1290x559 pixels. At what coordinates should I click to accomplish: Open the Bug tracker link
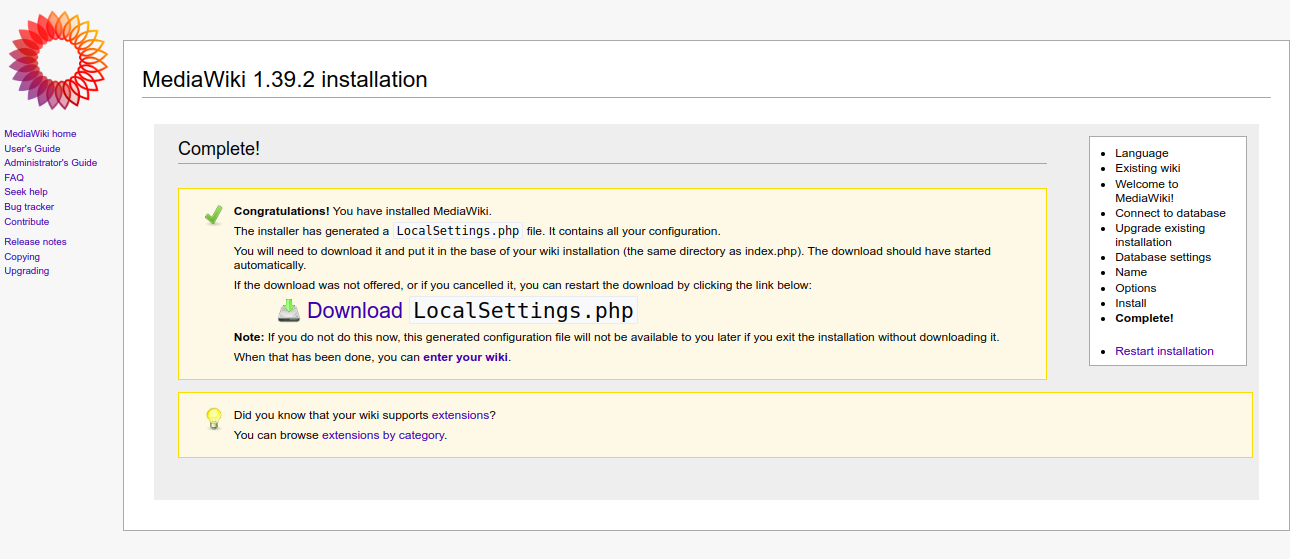[29, 207]
